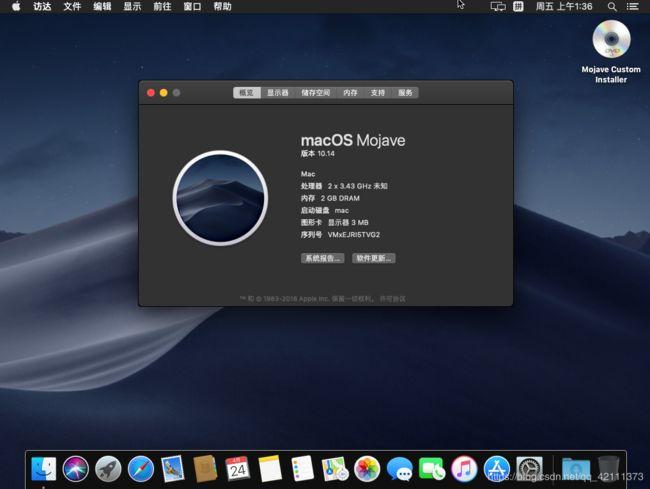Click the menu bar clock 周五 上午1:36
This screenshot has height=489, width=650.
[x=564, y=7]
